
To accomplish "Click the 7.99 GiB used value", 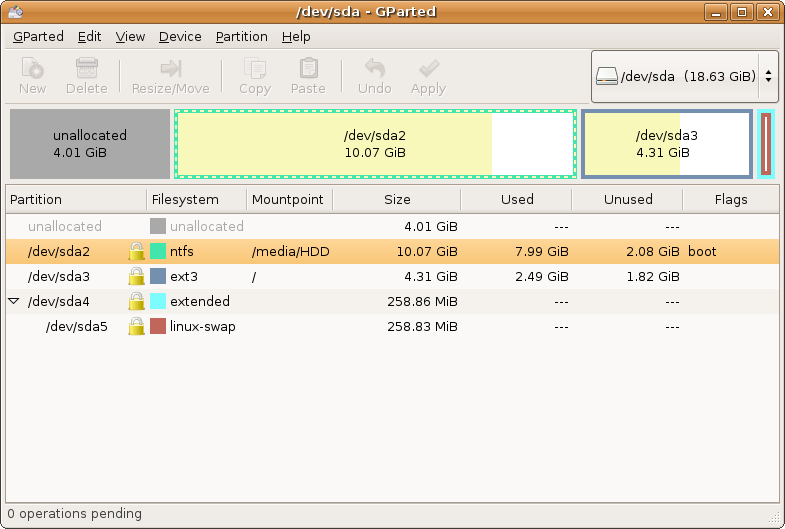I will [x=542, y=251].
